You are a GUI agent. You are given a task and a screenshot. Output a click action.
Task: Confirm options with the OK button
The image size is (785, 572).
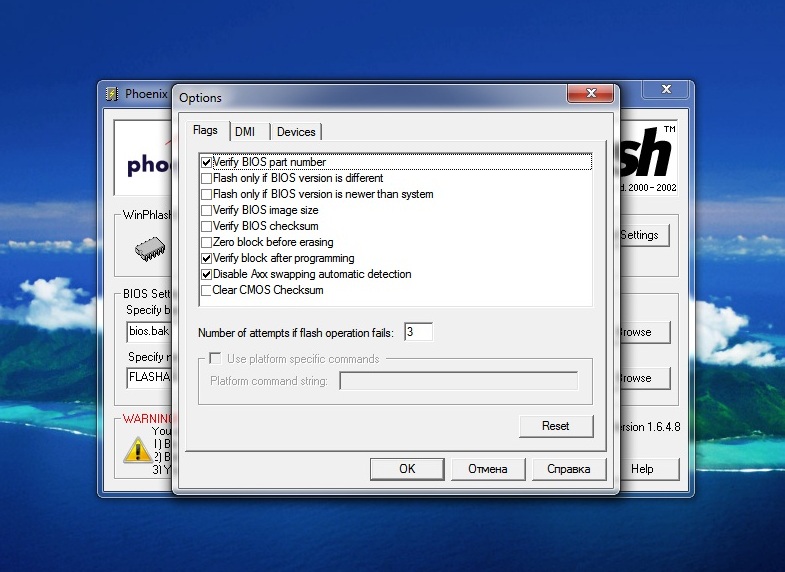click(x=407, y=469)
